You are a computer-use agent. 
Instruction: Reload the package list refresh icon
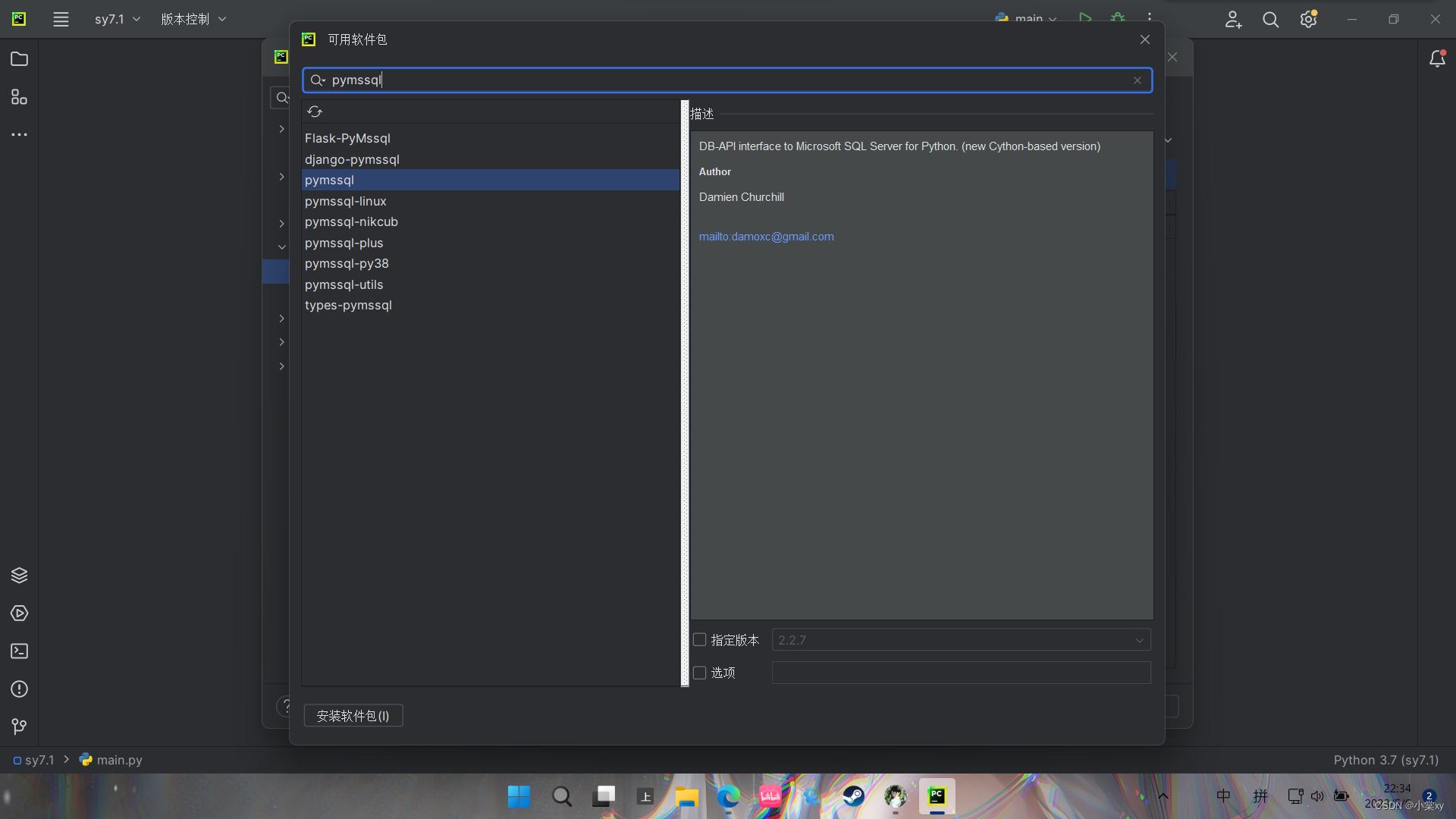(315, 112)
